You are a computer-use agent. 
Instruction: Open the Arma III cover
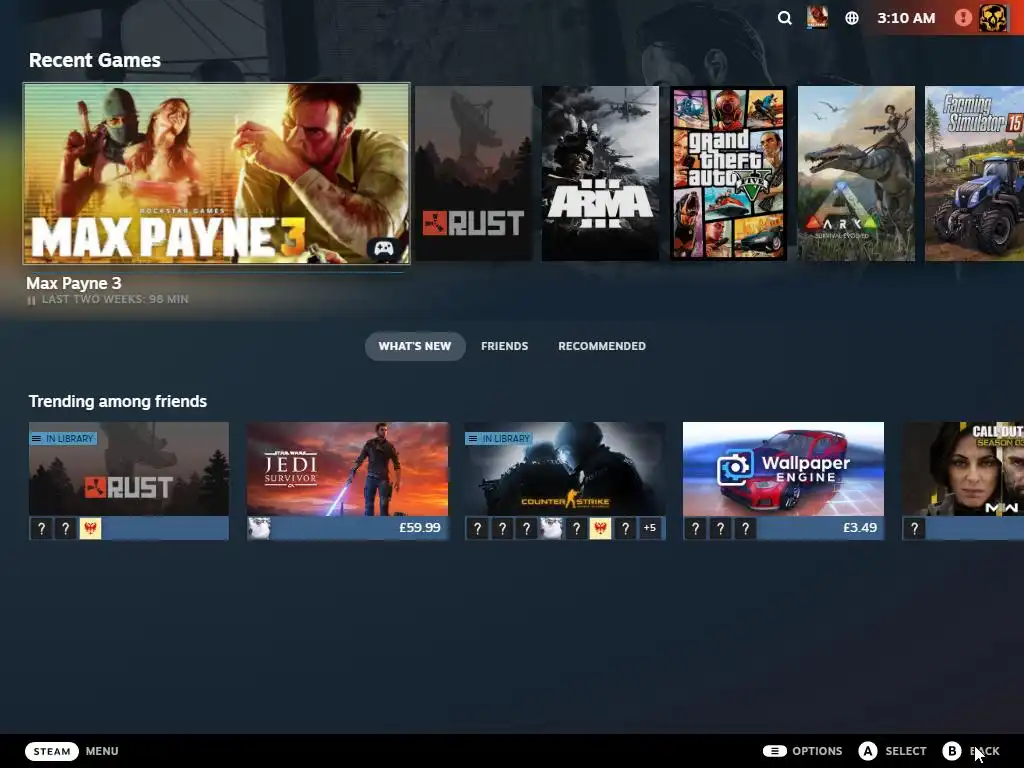point(600,174)
